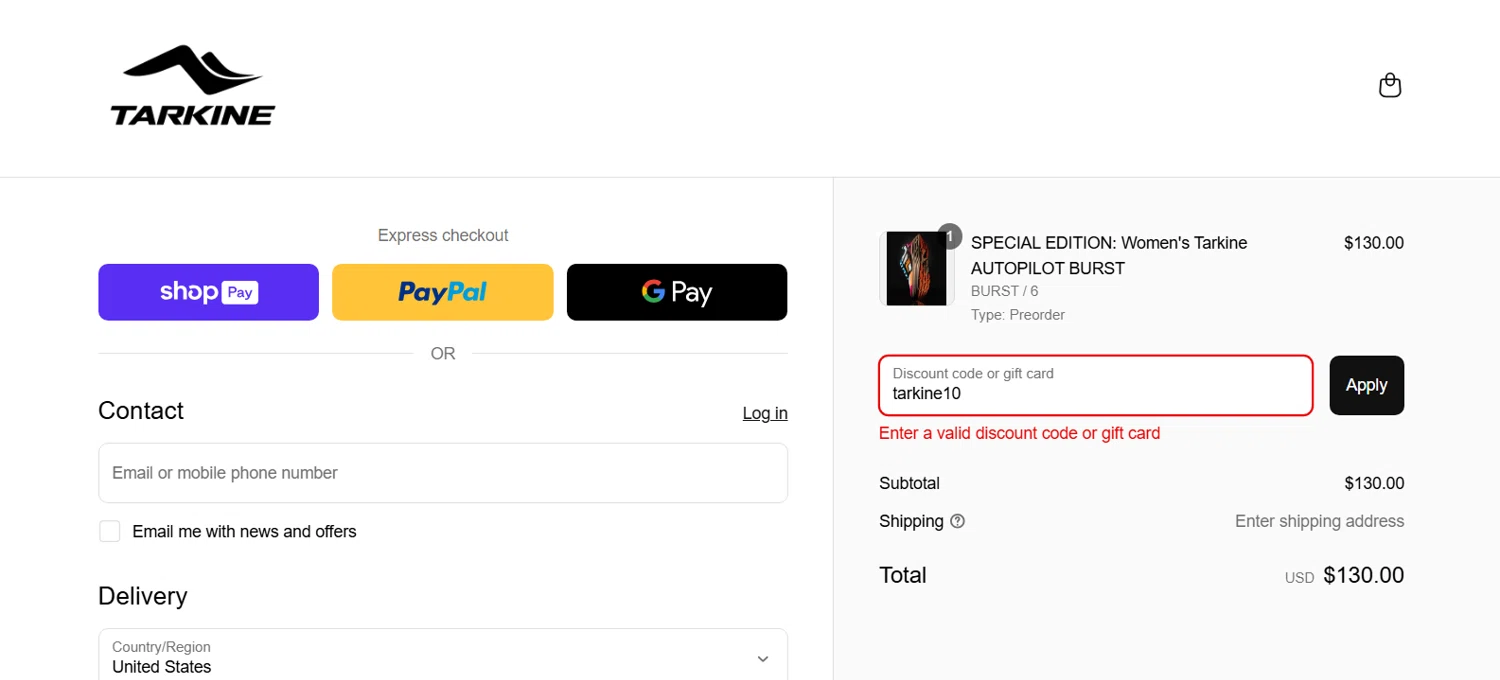The width and height of the screenshot is (1500, 680).
Task: Enable Email me with news and offers
Action: point(109,531)
